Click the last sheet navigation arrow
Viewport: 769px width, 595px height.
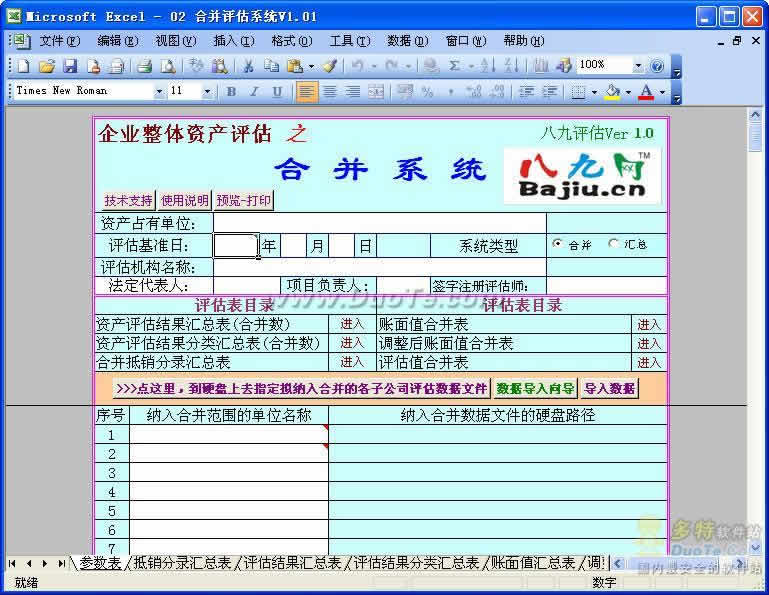[62, 563]
